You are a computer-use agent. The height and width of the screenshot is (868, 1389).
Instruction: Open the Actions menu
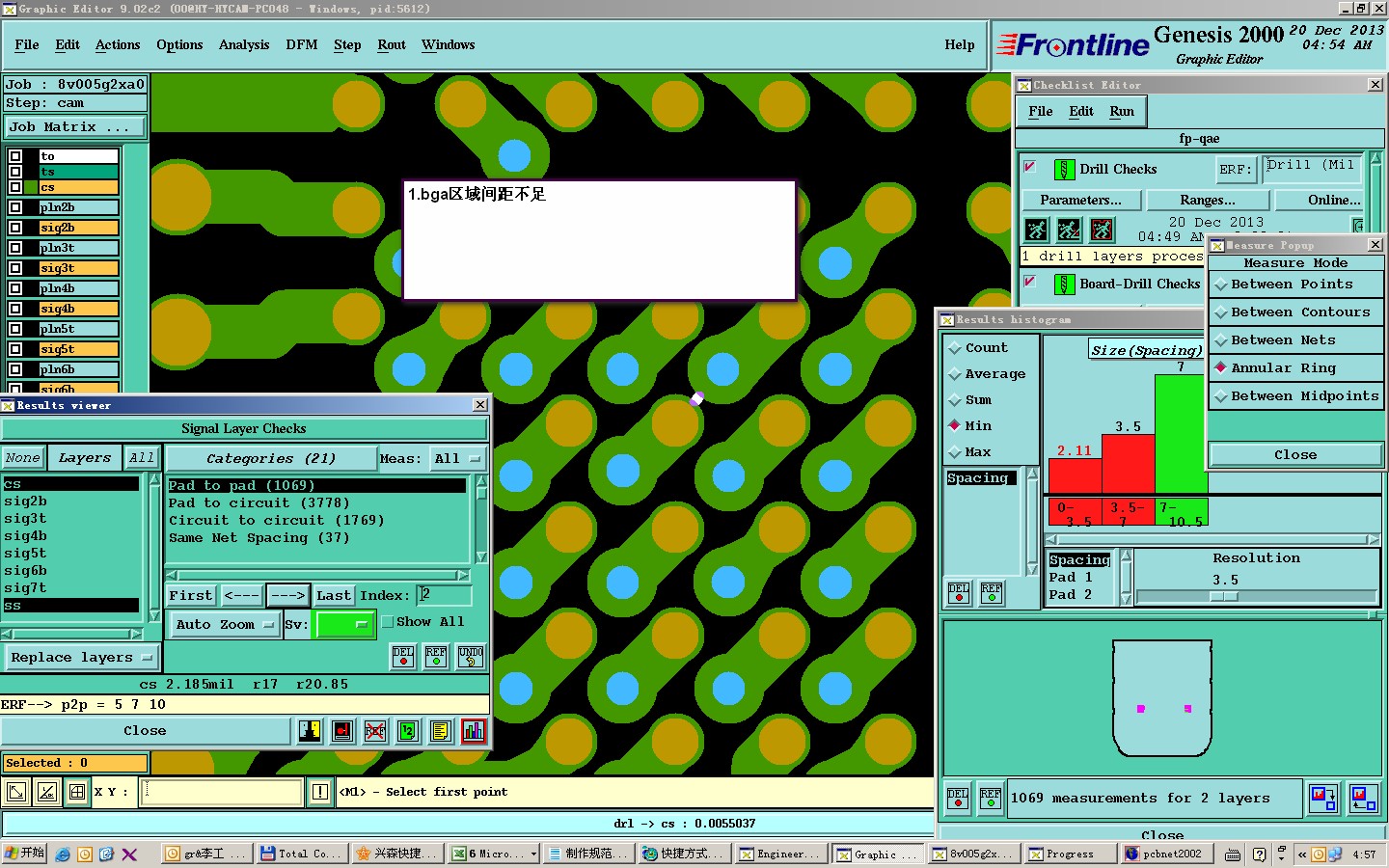(x=118, y=45)
